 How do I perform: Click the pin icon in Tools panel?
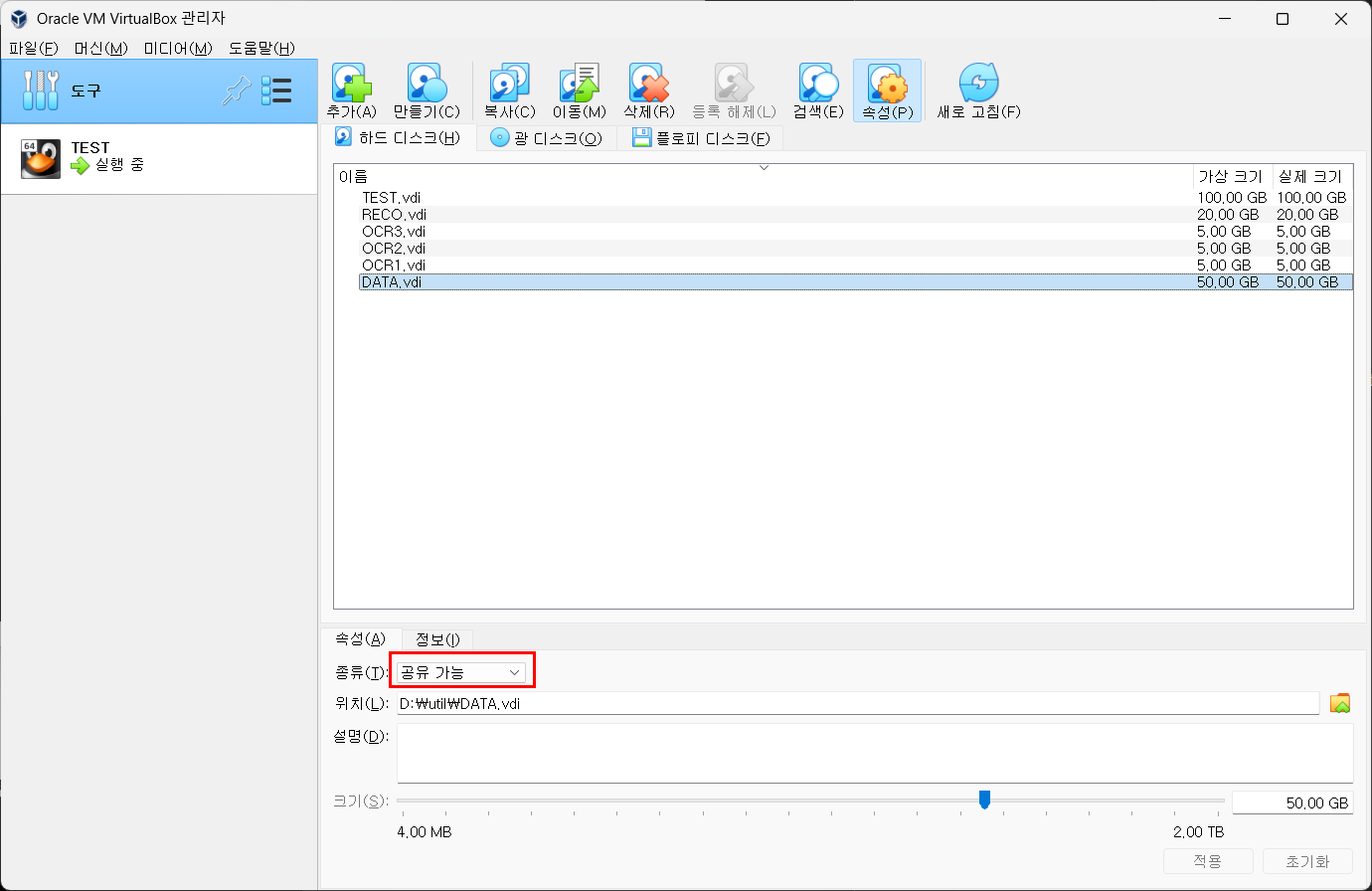(x=236, y=90)
